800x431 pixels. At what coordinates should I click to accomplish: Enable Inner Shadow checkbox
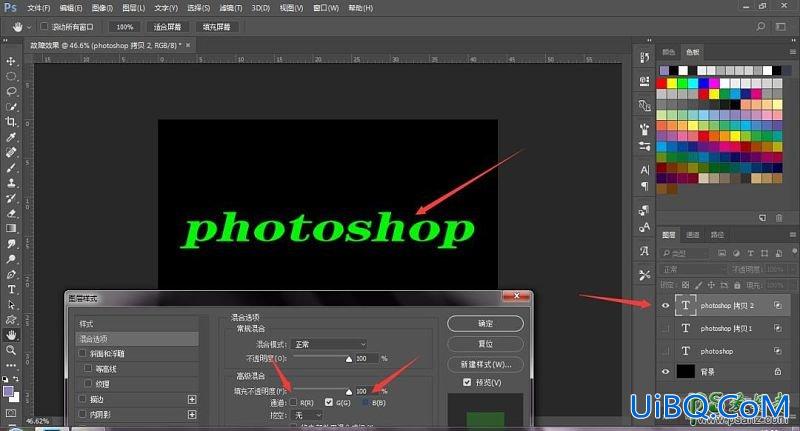click(x=83, y=414)
